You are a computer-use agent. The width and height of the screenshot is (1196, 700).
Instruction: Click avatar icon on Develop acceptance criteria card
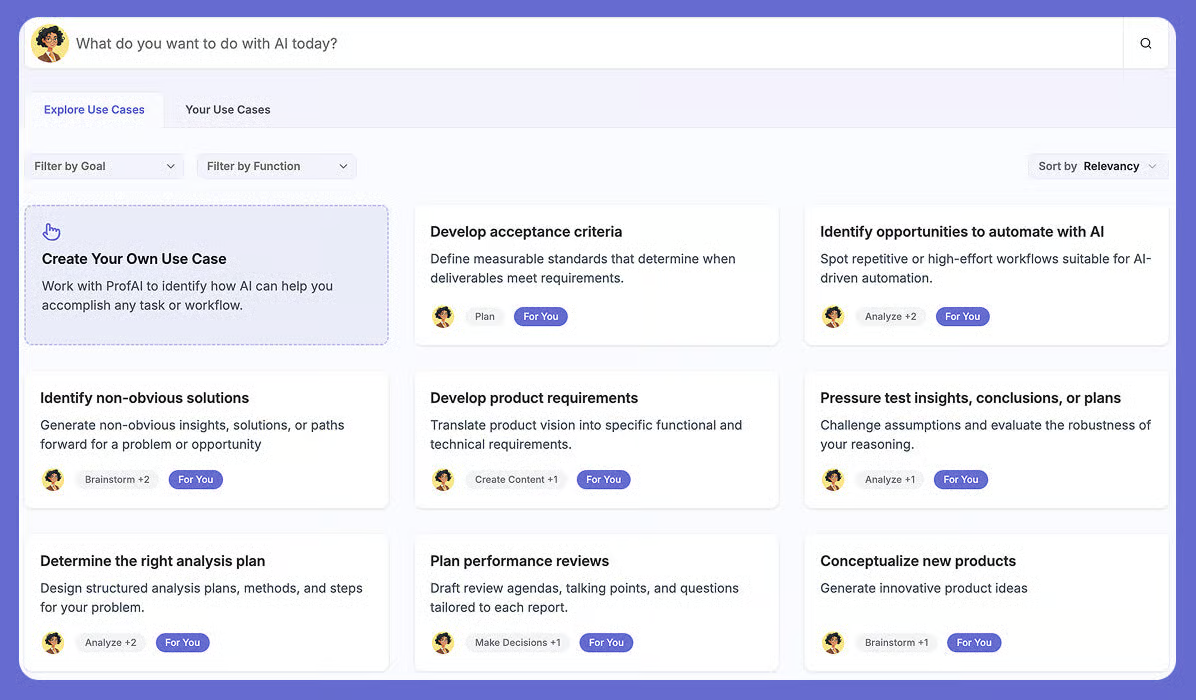tap(443, 317)
